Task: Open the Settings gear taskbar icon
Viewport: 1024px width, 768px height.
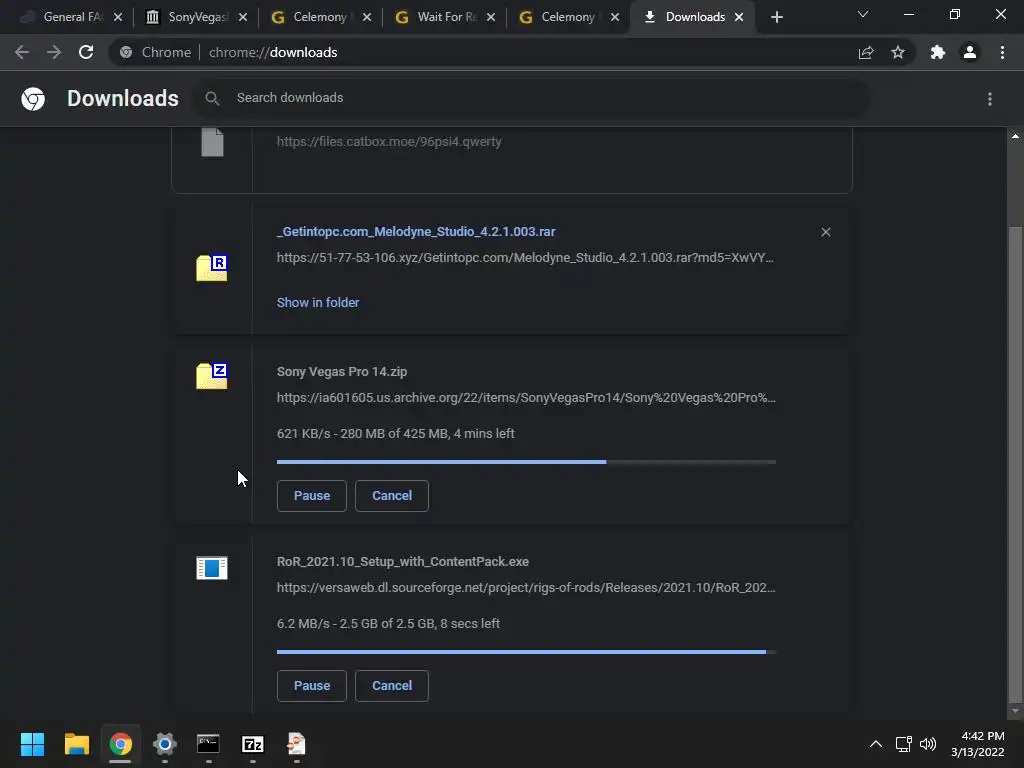Action: click(x=165, y=744)
